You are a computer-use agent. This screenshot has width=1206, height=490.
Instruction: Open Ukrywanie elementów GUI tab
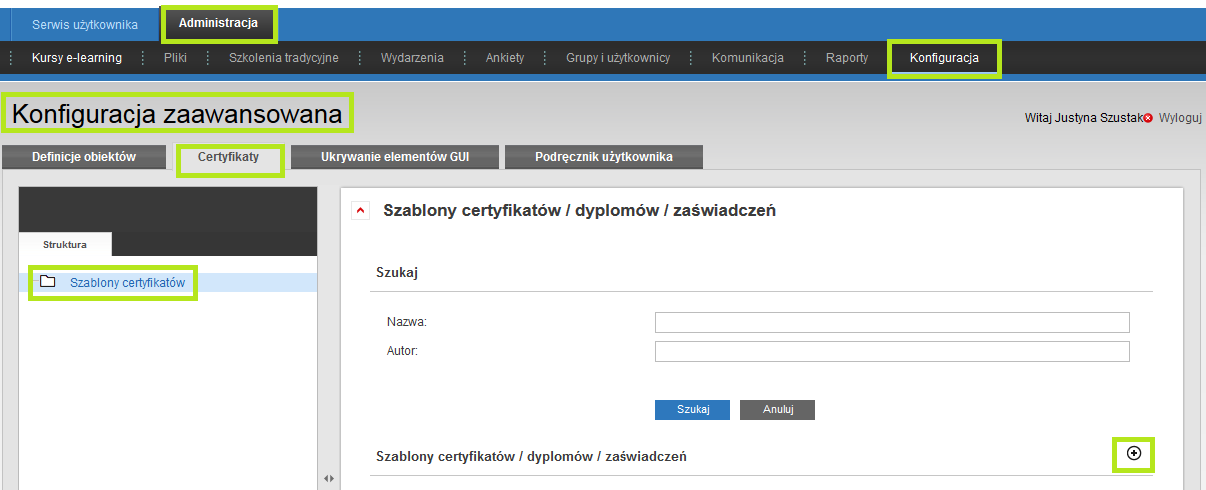[395, 157]
